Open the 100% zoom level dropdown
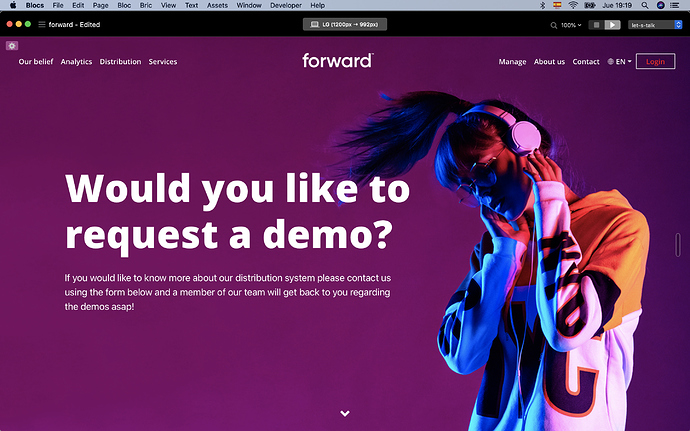Screen dimensions: 690x431 click(x=570, y=24)
